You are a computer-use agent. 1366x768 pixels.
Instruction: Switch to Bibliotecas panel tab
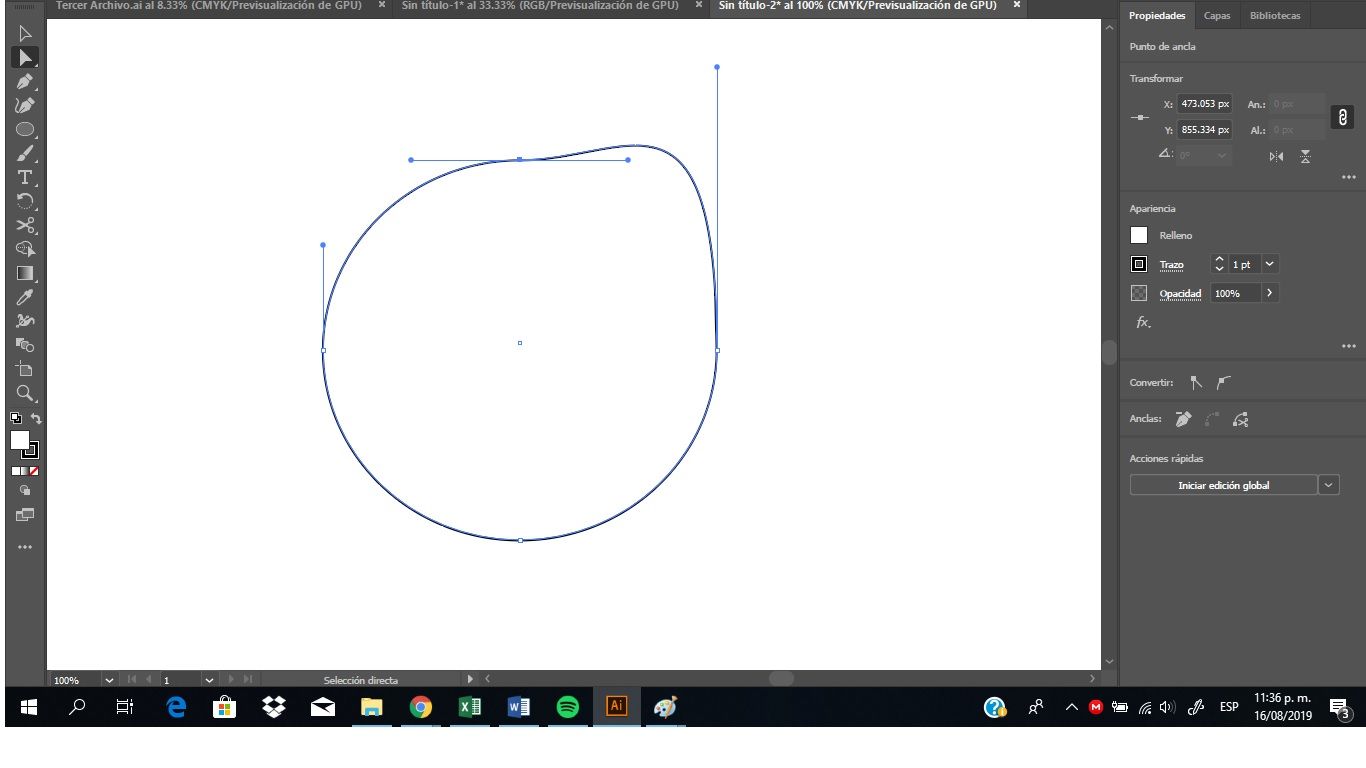point(1275,16)
